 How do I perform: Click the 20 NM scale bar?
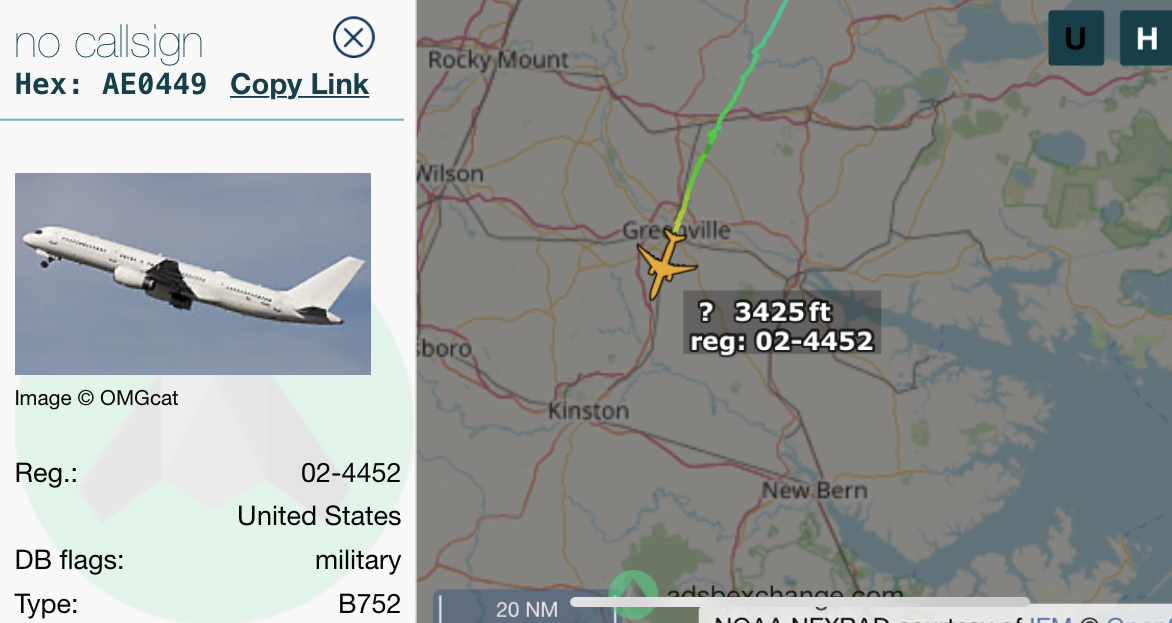pos(526,608)
